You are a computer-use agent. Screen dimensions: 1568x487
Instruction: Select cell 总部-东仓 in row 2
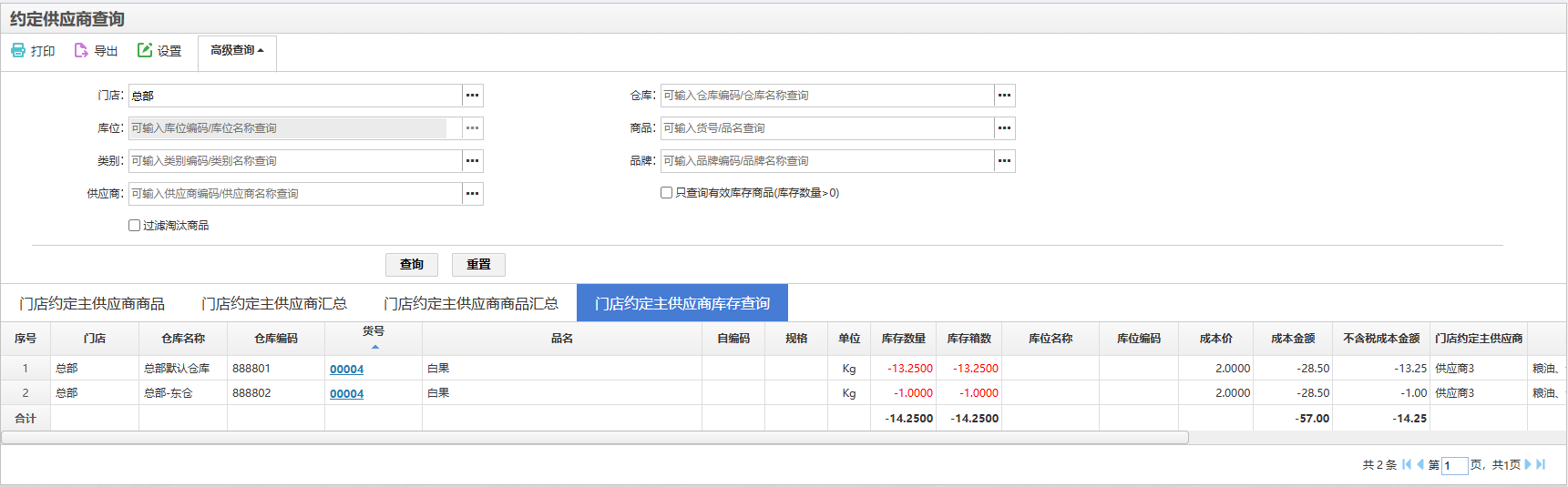pyautogui.click(x=183, y=393)
